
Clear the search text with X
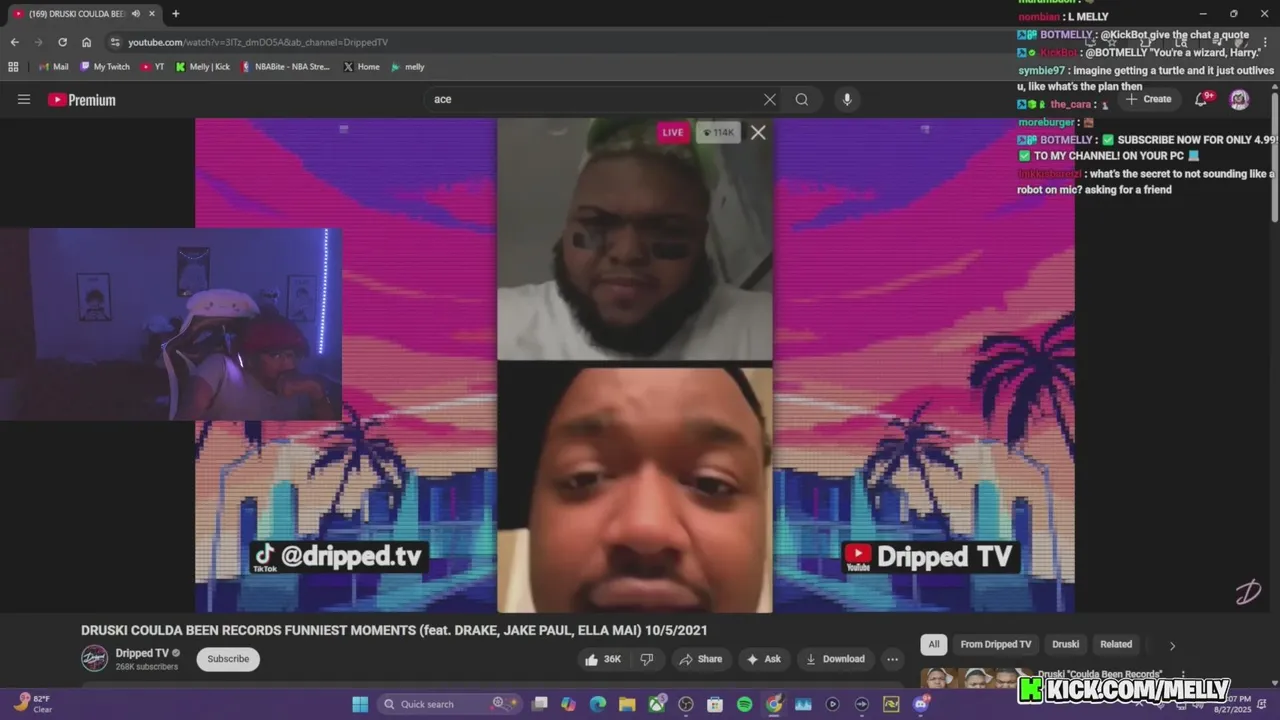coord(770,99)
